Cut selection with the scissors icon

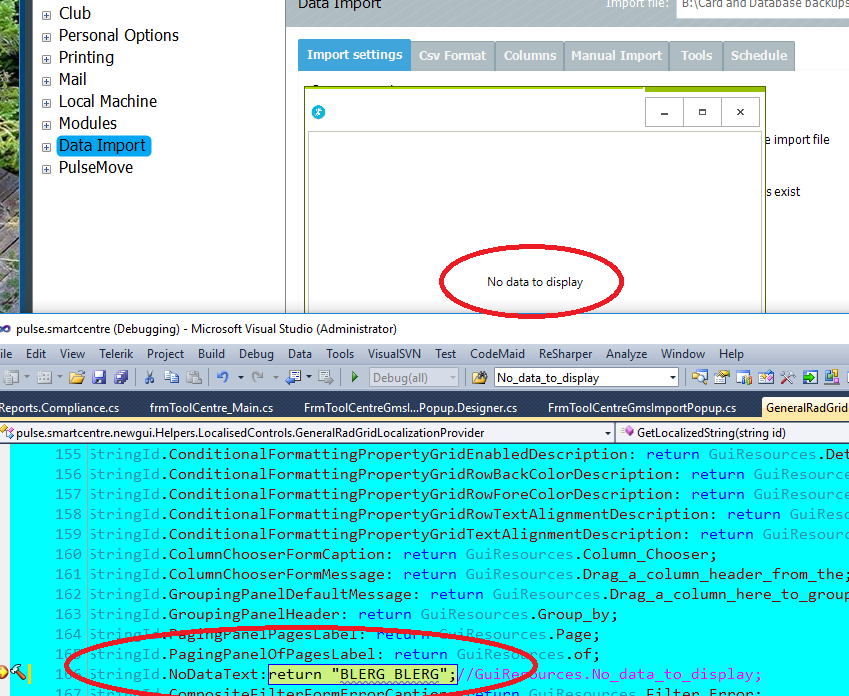point(149,378)
